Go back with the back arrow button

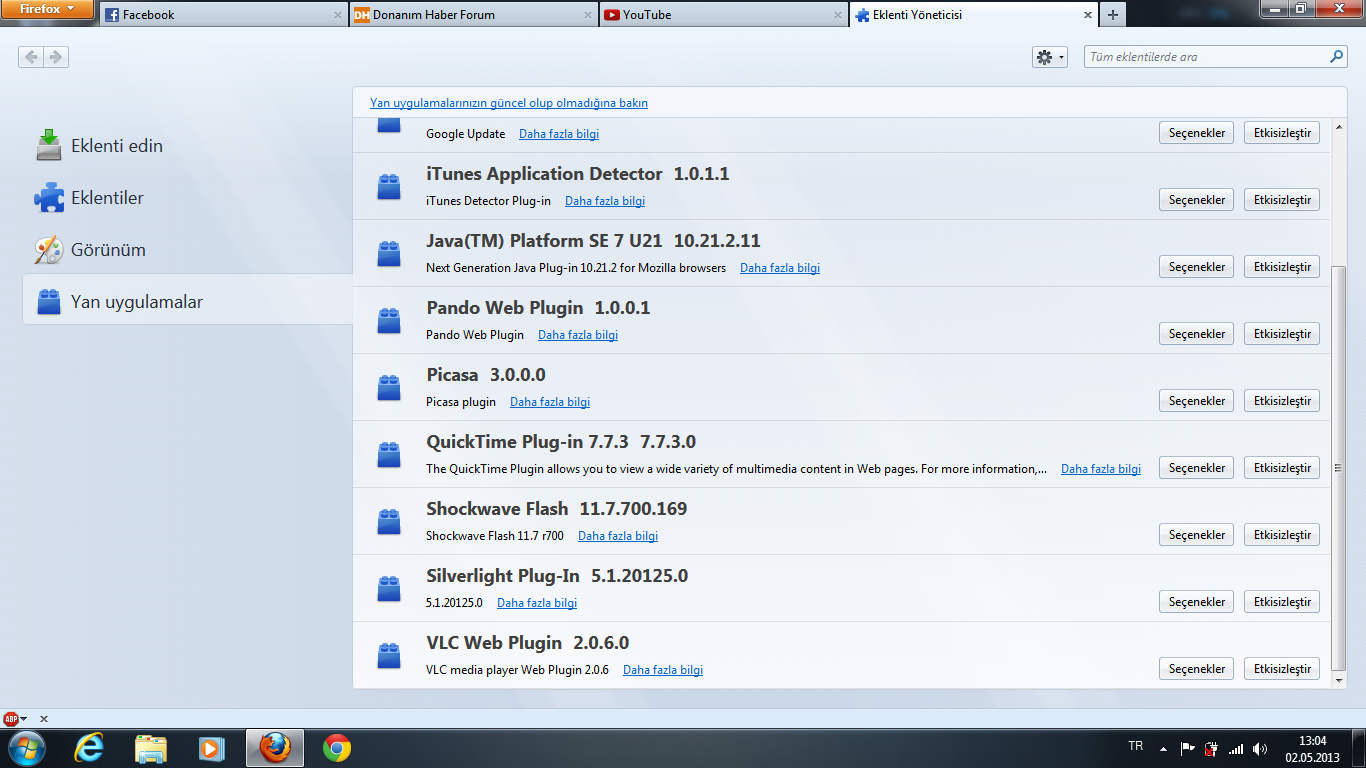tap(31, 57)
